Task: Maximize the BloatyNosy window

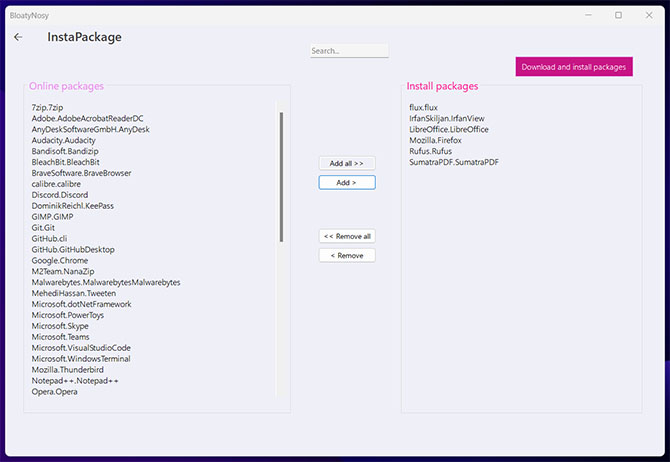Action: point(618,15)
